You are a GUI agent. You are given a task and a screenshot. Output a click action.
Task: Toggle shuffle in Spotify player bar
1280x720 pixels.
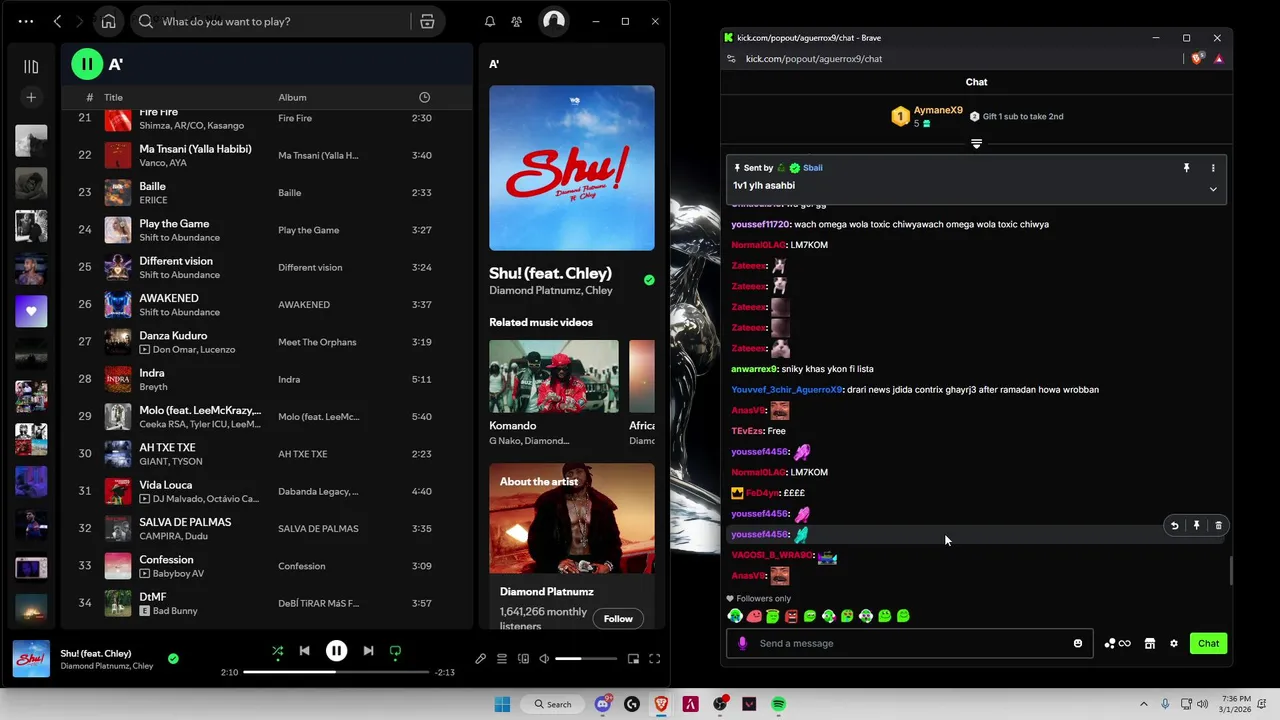click(278, 651)
